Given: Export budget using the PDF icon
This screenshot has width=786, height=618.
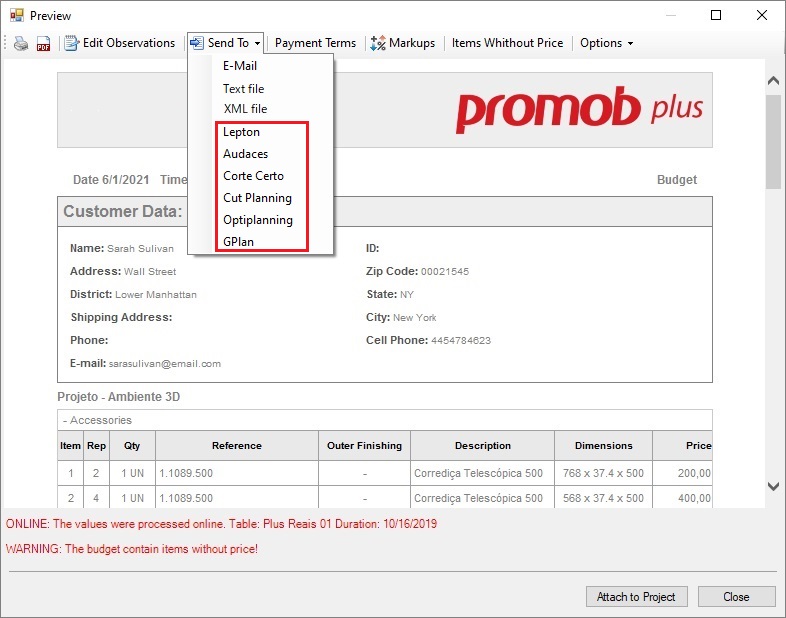Looking at the screenshot, I should pos(44,44).
